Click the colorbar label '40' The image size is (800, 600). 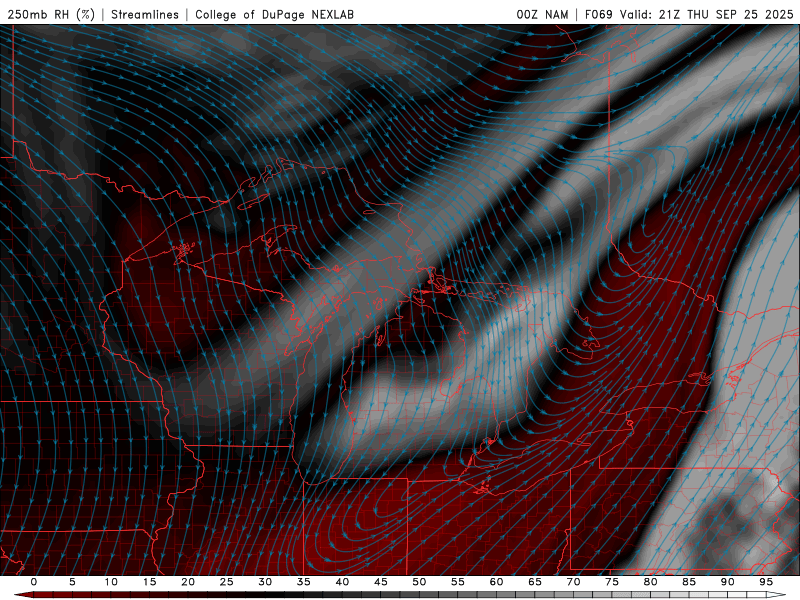coord(342,582)
